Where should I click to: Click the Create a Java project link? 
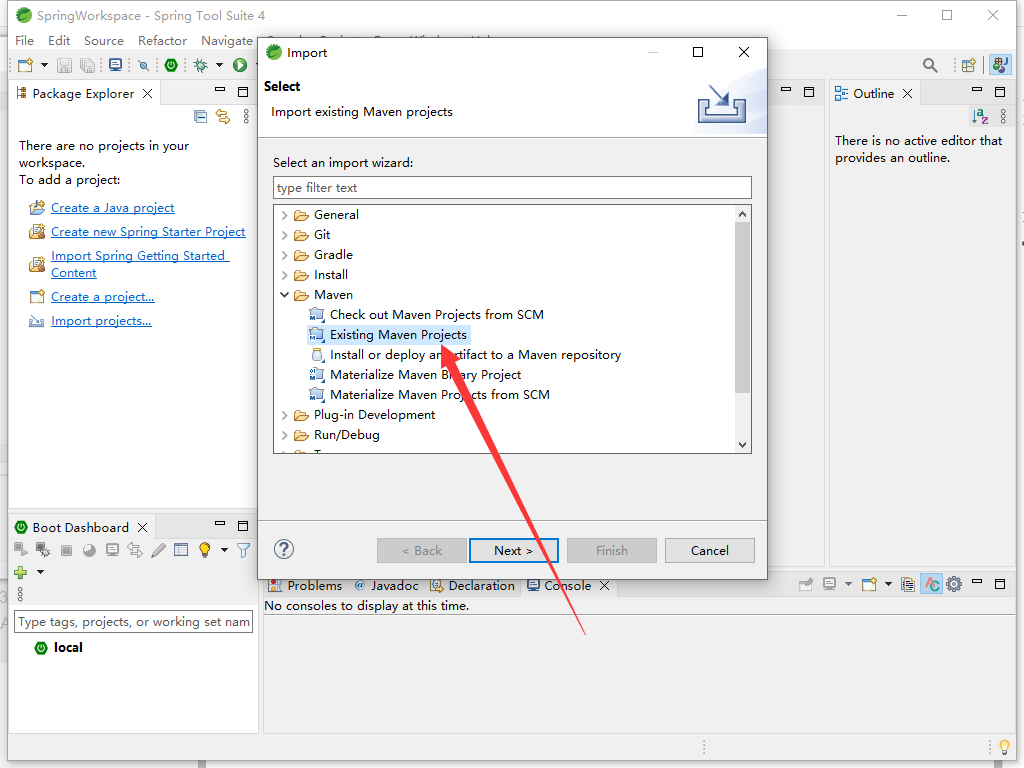point(112,208)
